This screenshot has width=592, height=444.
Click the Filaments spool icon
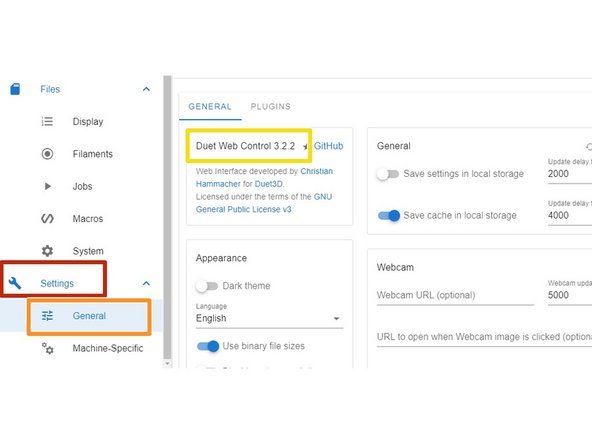(47, 154)
